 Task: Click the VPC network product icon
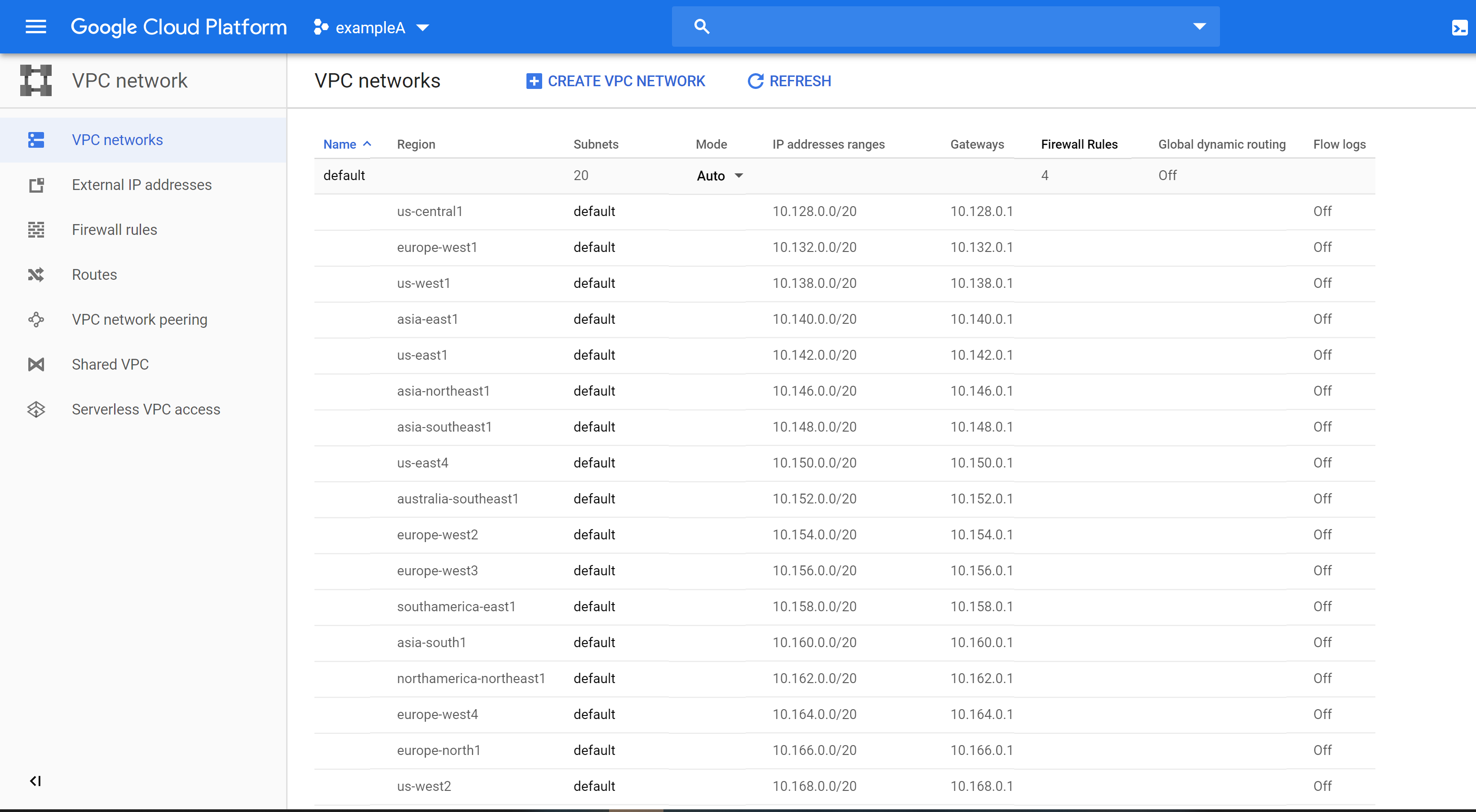(x=35, y=80)
